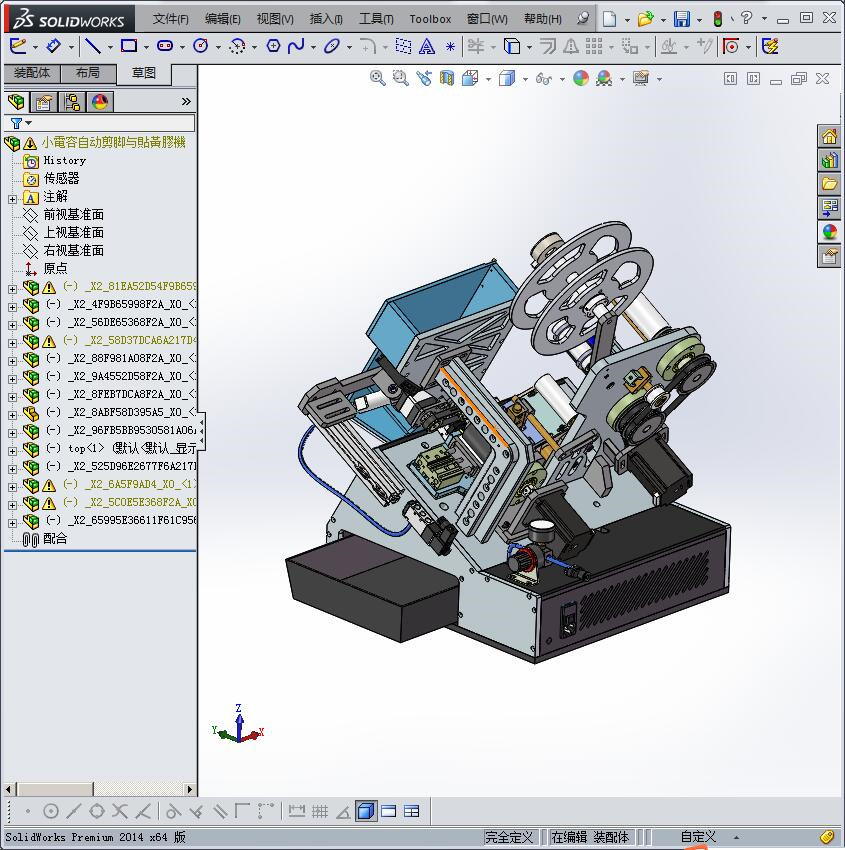Toggle the shaded with edges display button
The width and height of the screenshot is (845, 850).
point(366,811)
